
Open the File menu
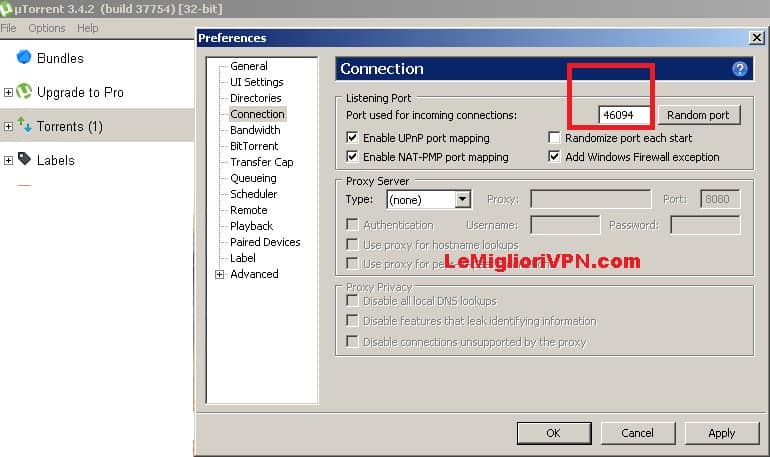point(8,28)
